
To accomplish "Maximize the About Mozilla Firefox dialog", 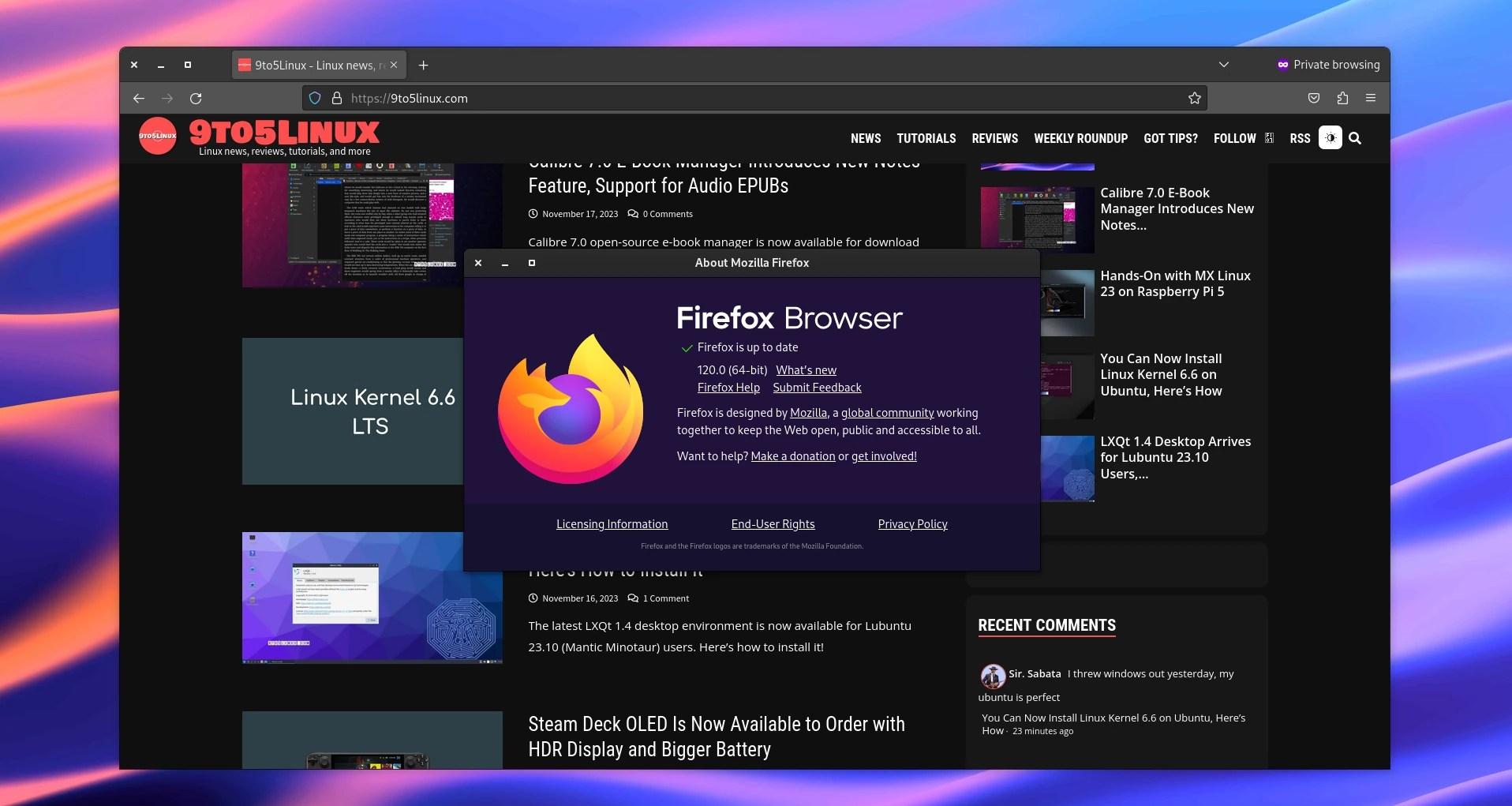I will (x=532, y=263).
